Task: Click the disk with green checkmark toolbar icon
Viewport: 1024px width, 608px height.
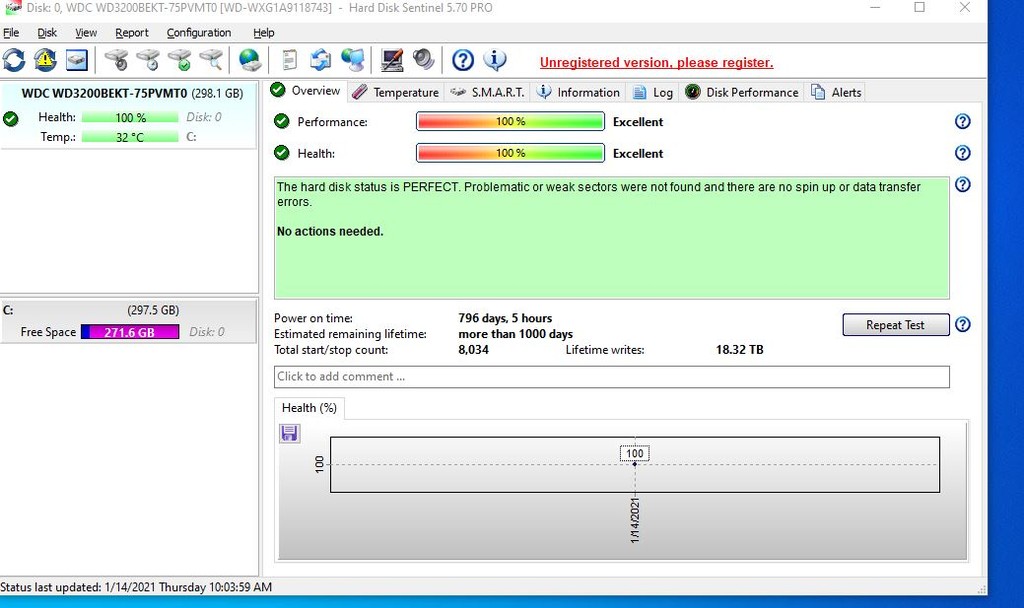Action: coord(180,60)
